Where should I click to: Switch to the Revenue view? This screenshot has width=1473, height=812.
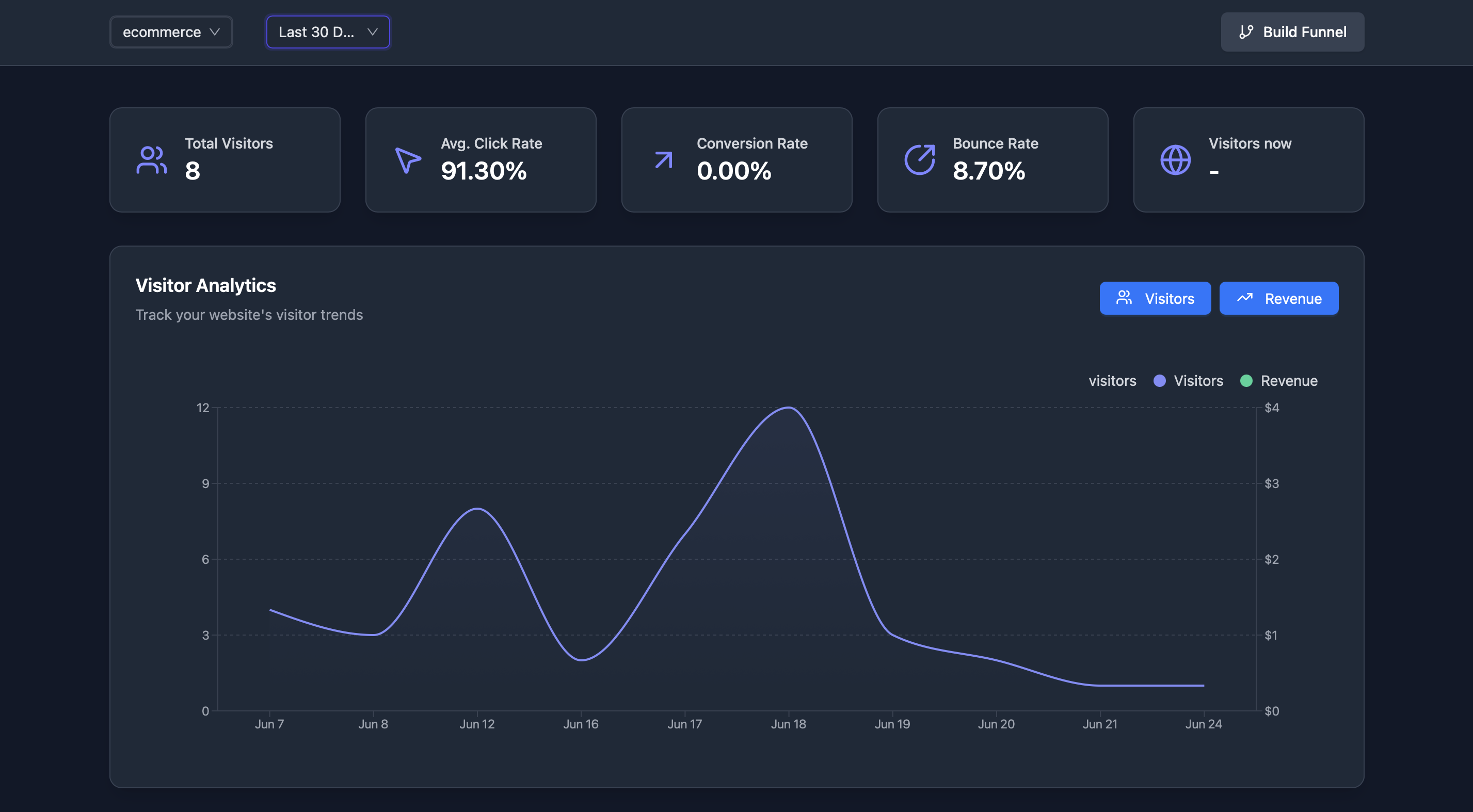click(1279, 298)
